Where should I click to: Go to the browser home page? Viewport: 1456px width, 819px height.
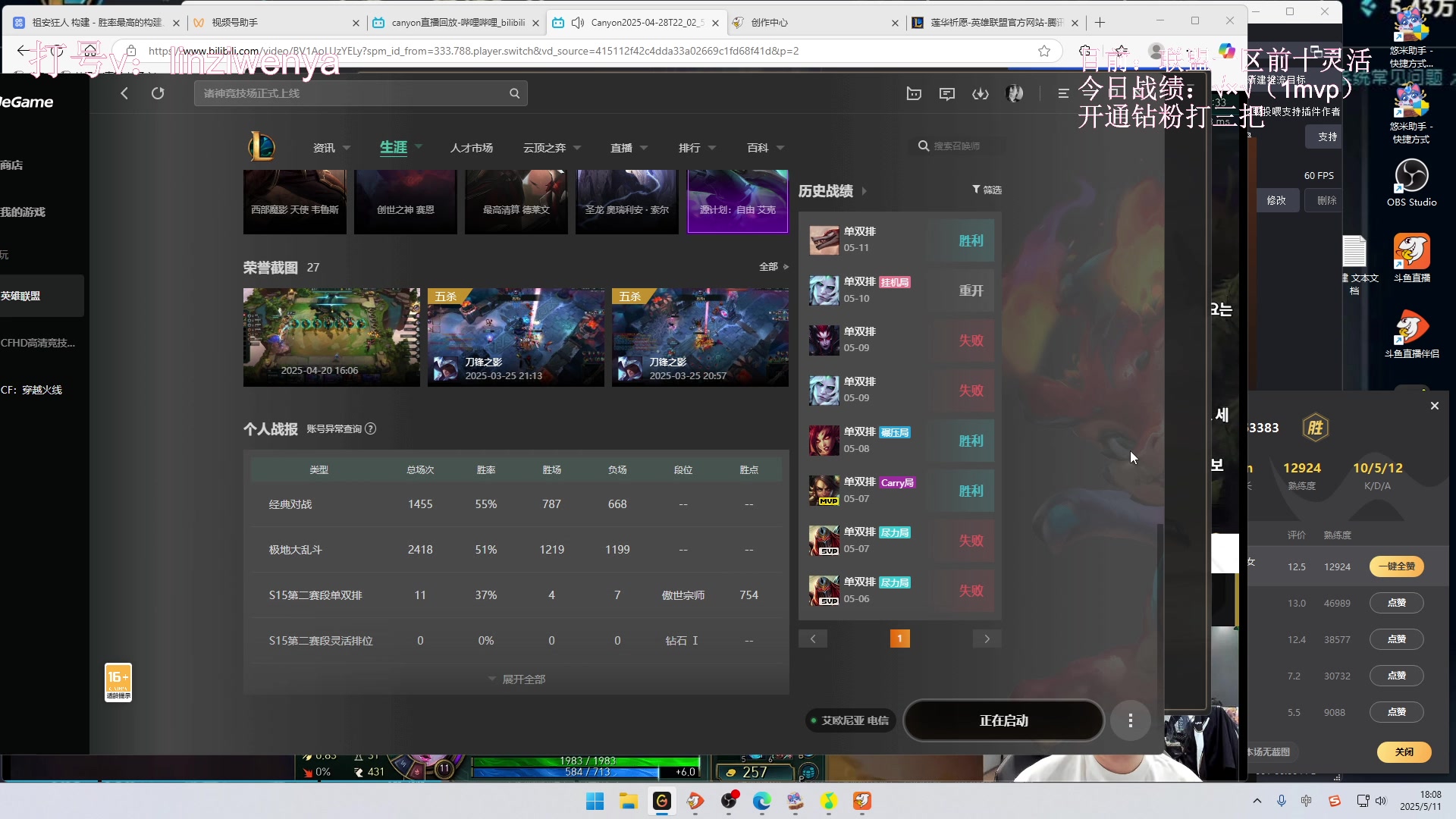click(x=89, y=51)
